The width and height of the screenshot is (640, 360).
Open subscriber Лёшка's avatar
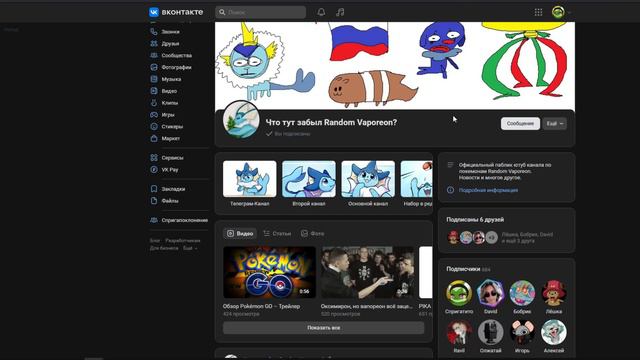coord(554,293)
